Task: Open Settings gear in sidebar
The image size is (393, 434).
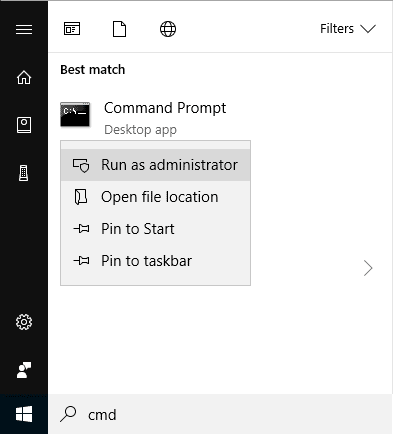Action: pos(24,322)
